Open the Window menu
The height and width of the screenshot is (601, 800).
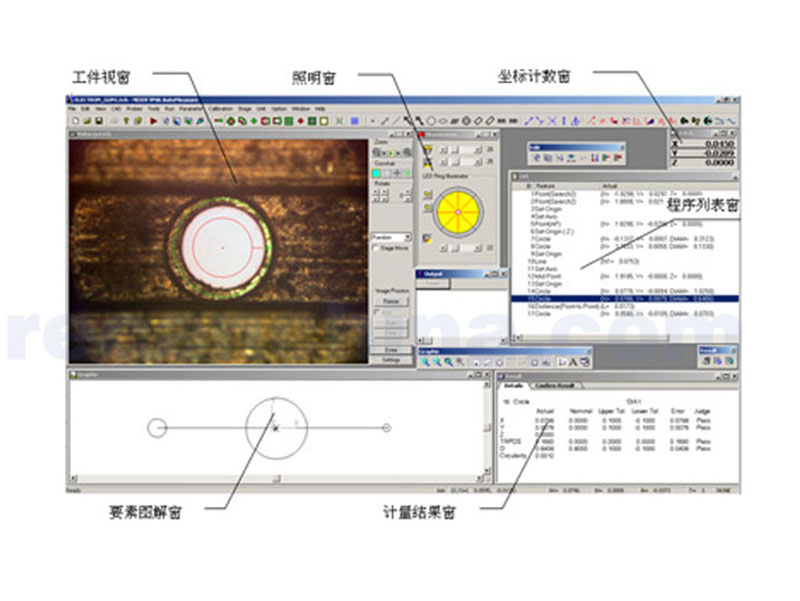coord(301,109)
